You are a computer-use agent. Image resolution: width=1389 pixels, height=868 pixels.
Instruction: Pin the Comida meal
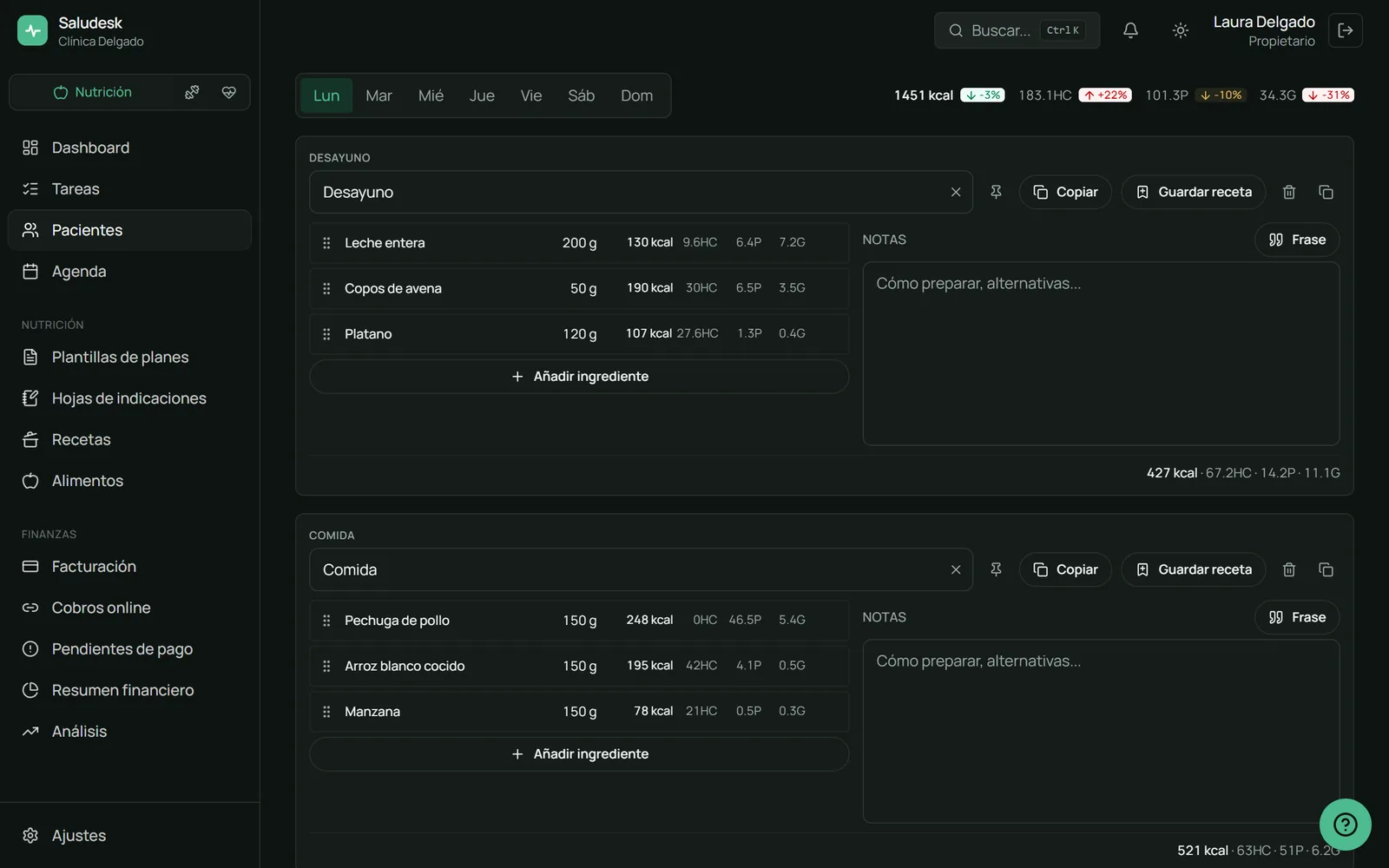pos(996,569)
